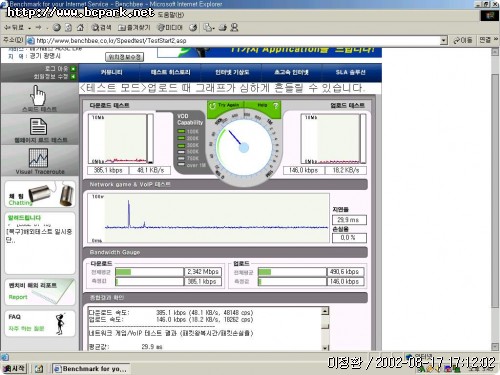Refresh the page with the Refresh icon
The image size is (500, 375).
pos(68,28)
